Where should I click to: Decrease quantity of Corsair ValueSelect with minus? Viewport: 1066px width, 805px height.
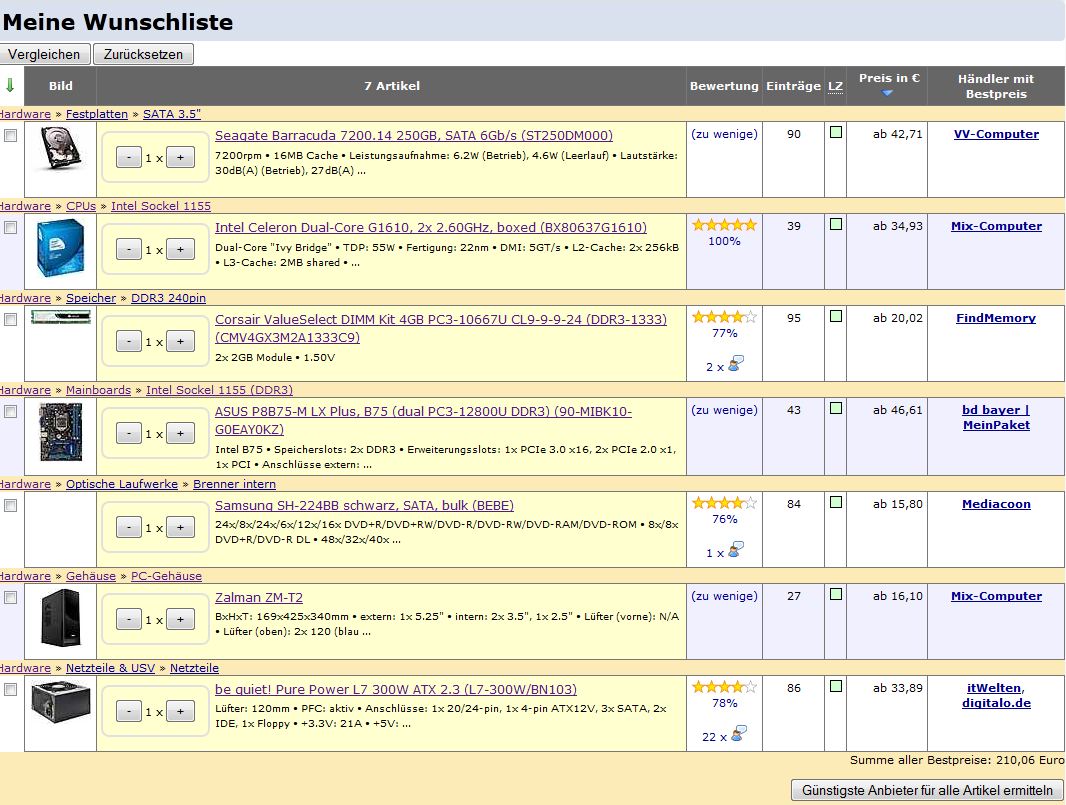tap(128, 341)
